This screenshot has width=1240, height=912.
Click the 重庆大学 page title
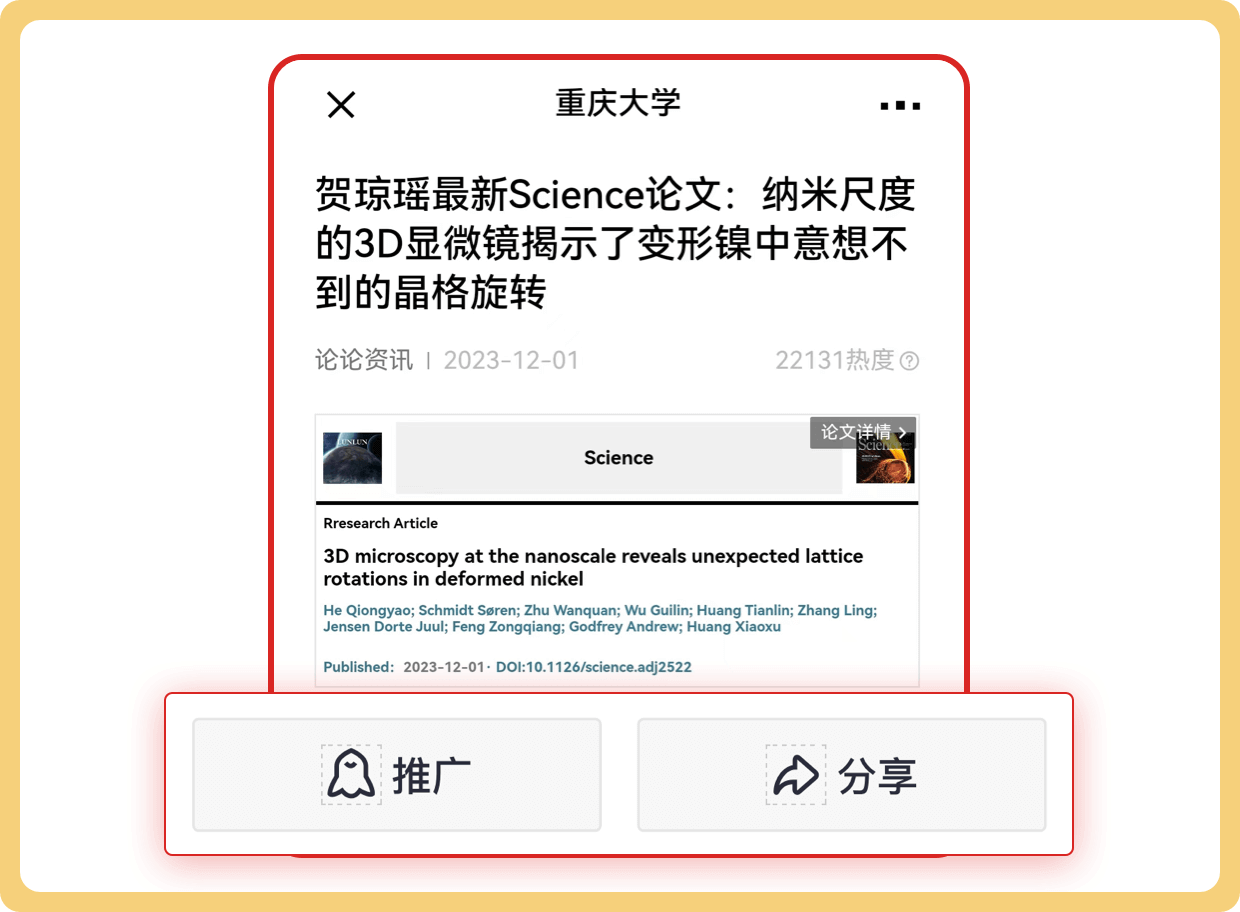[x=619, y=103]
